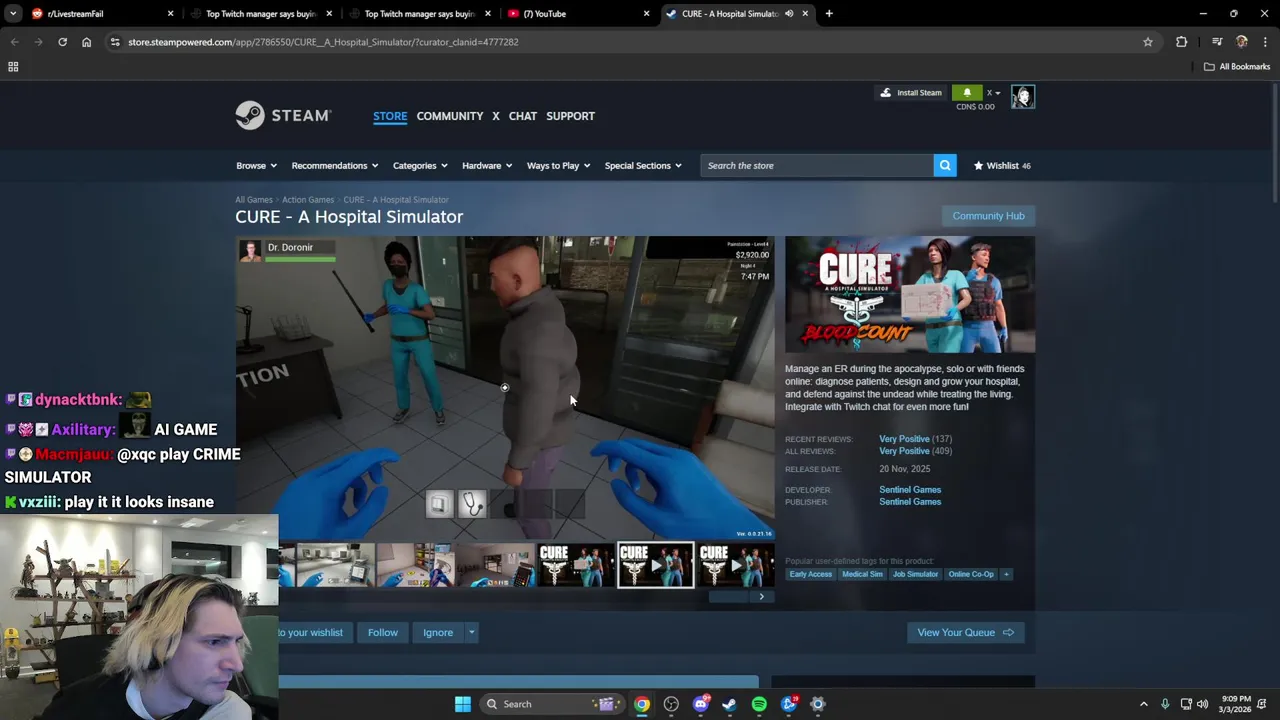Open developer Sentinel Games link
Viewport: 1280px width, 720px height.
pos(910,490)
